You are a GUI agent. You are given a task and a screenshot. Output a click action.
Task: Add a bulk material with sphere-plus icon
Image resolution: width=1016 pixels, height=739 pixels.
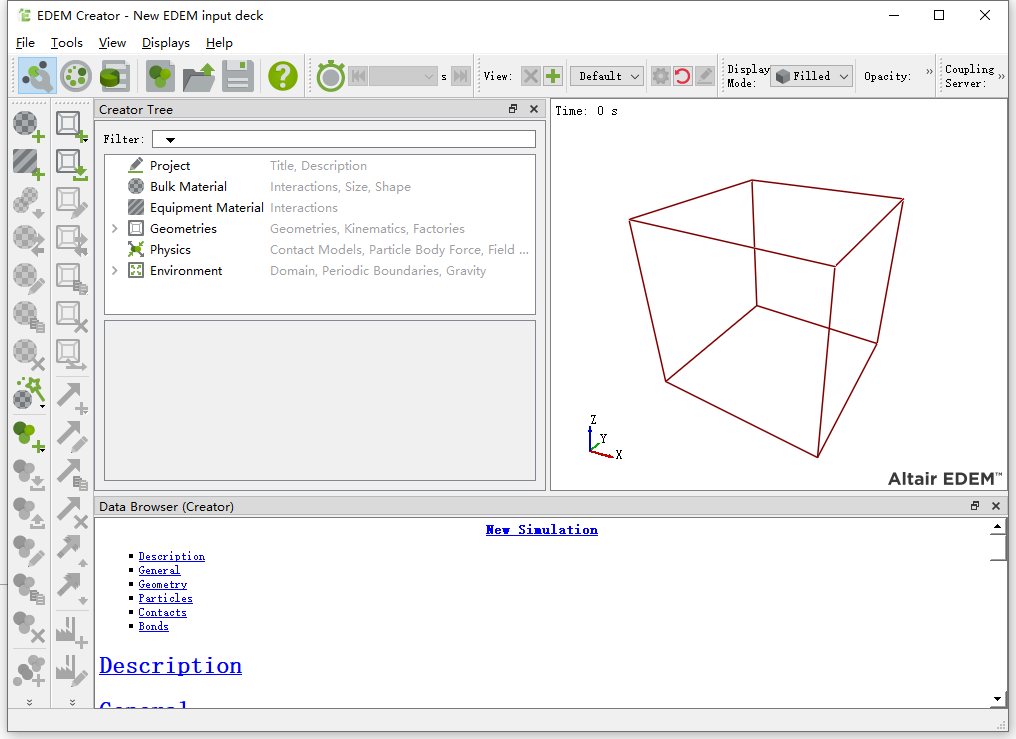29,126
